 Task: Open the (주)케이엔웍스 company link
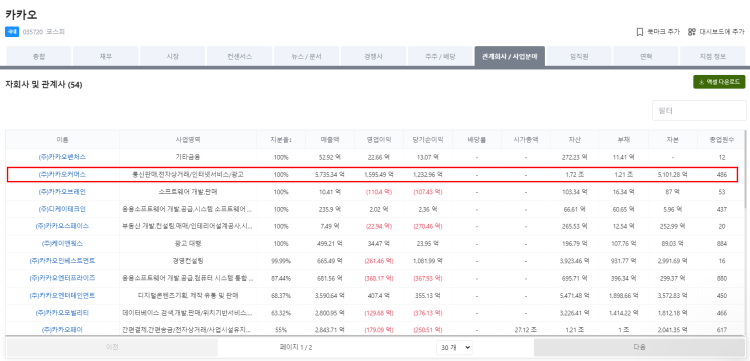(62, 243)
